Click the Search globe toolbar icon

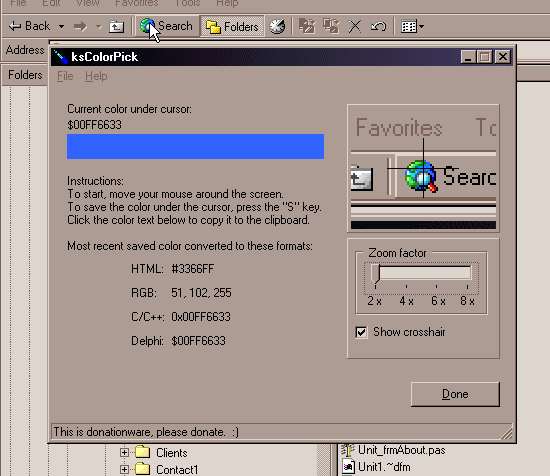click(x=147, y=26)
